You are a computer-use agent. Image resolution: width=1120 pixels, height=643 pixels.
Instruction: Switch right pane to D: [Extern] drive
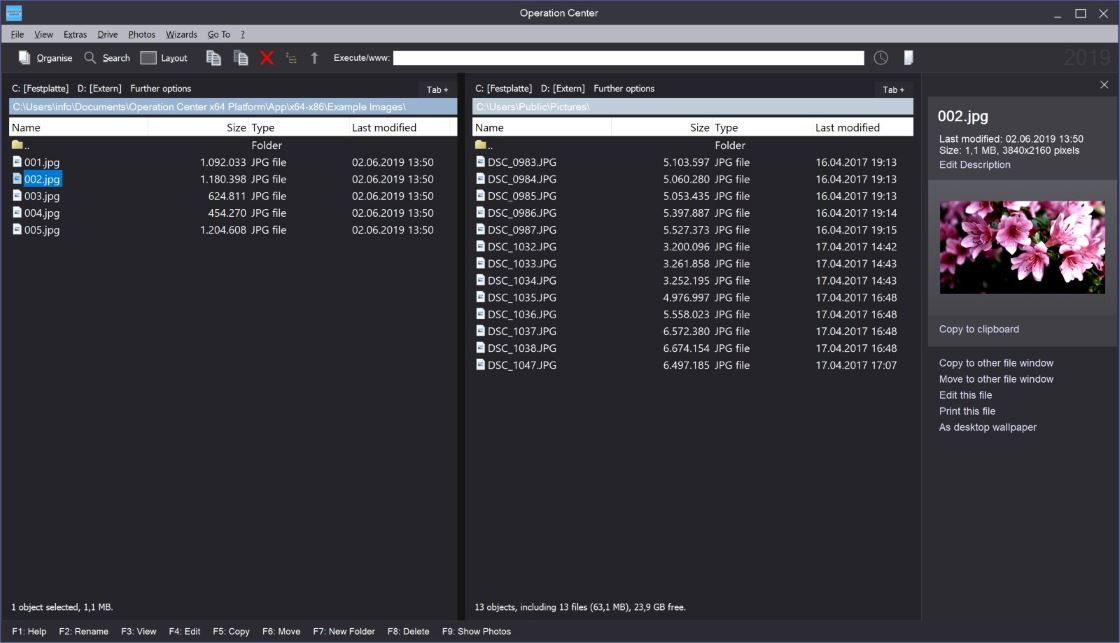[562, 89]
